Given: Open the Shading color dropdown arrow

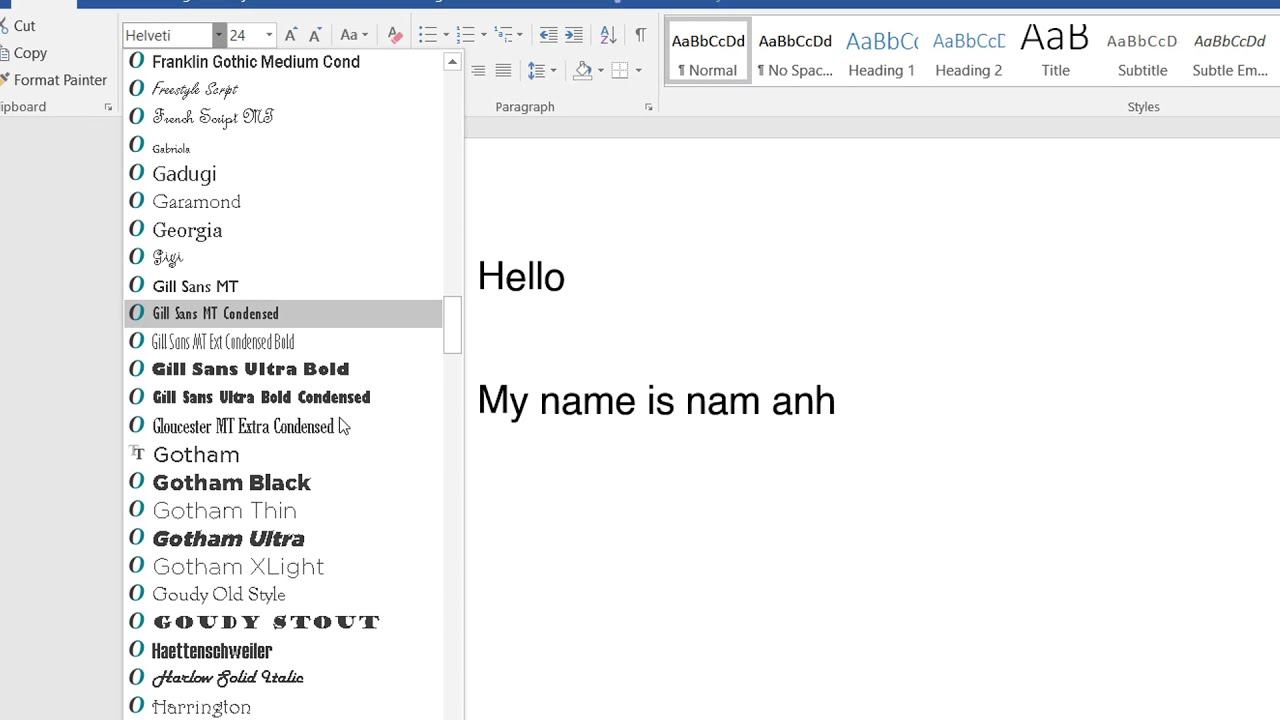Looking at the screenshot, I should click(x=600, y=70).
